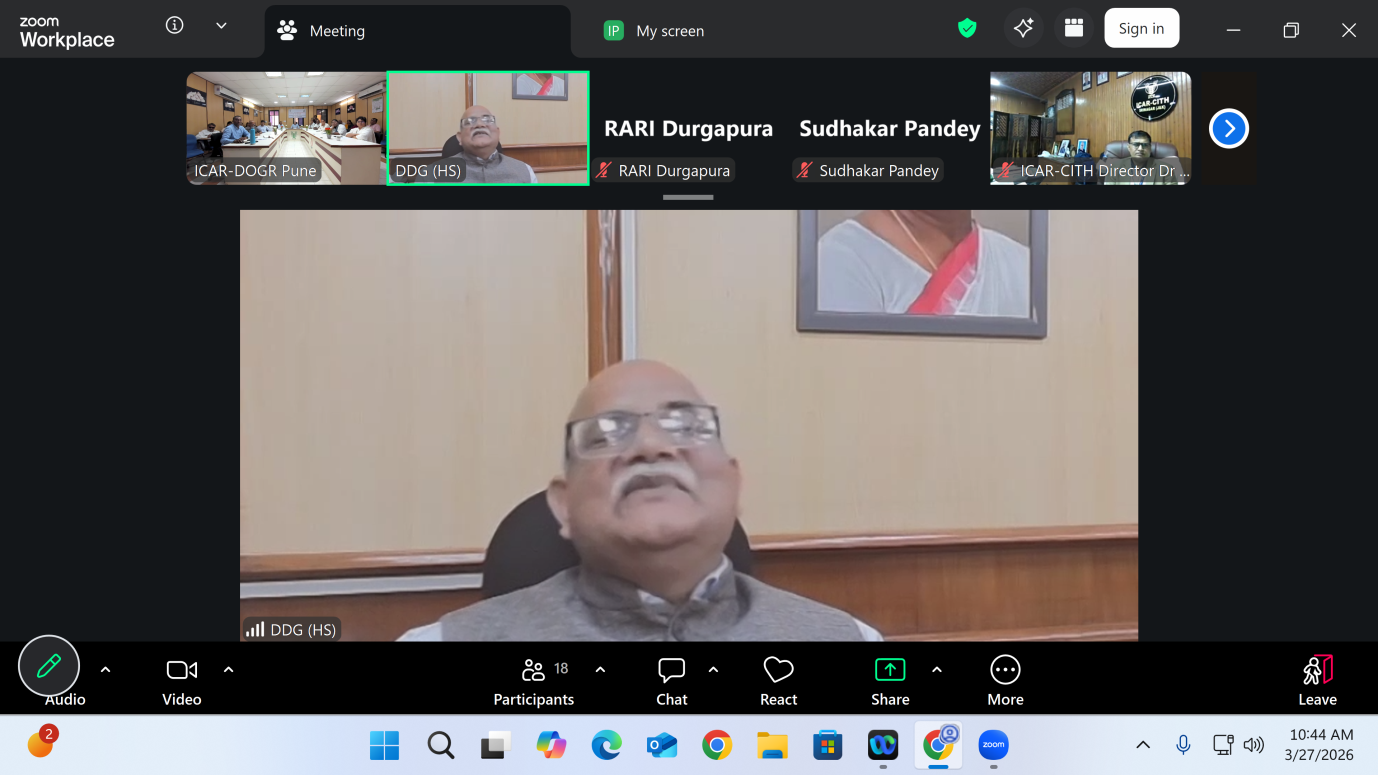Leave the meeting

(1317, 680)
